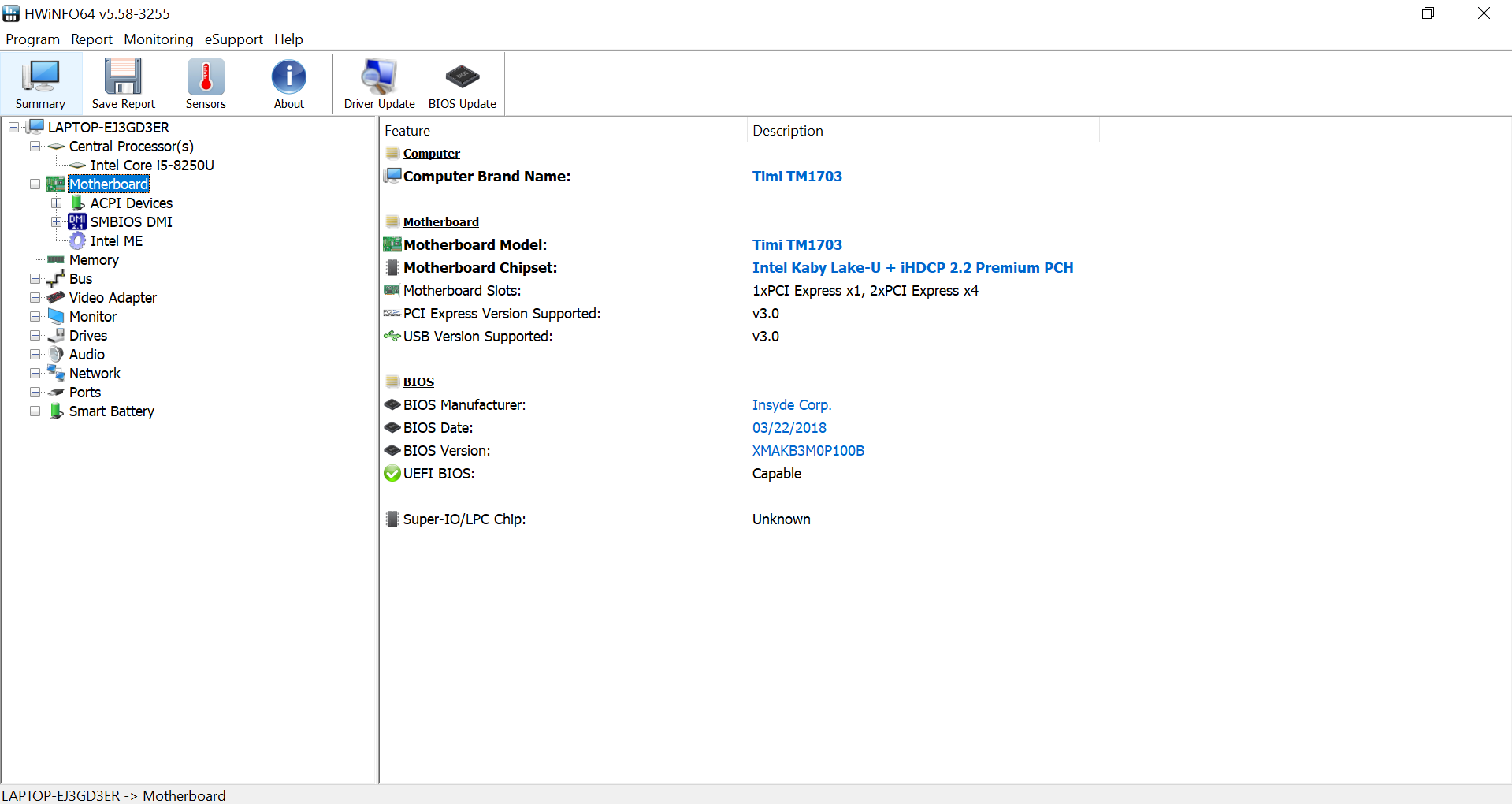1512x804 pixels.
Task: Click the Memory module icon
Action: pyautogui.click(x=56, y=260)
